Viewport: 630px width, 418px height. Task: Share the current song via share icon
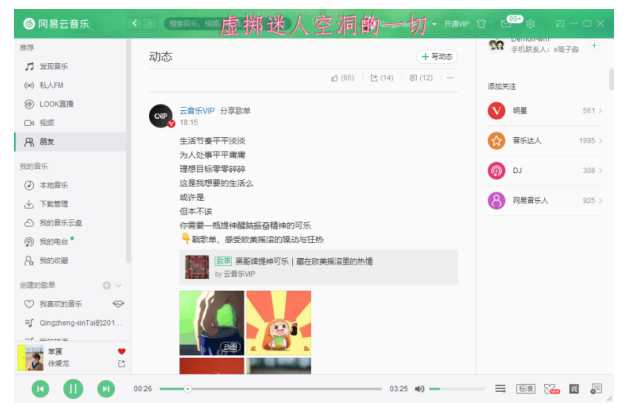(x=122, y=364)
